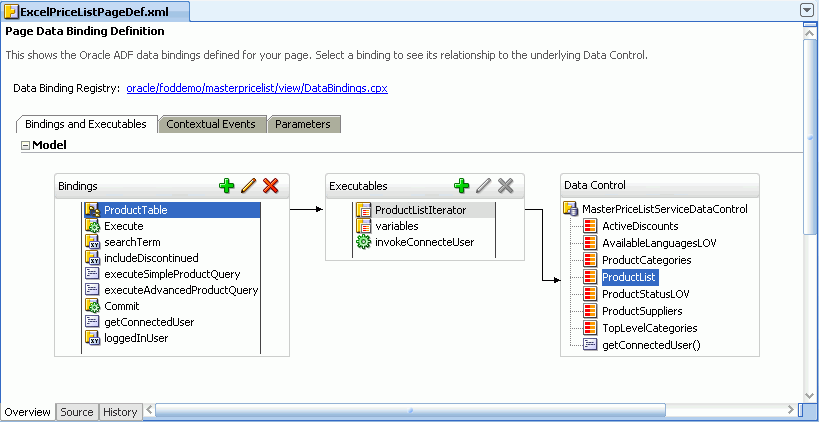Click the ProductStatusLOV collection icon
This screenshot has height=422, width=819.
(590, 294)
